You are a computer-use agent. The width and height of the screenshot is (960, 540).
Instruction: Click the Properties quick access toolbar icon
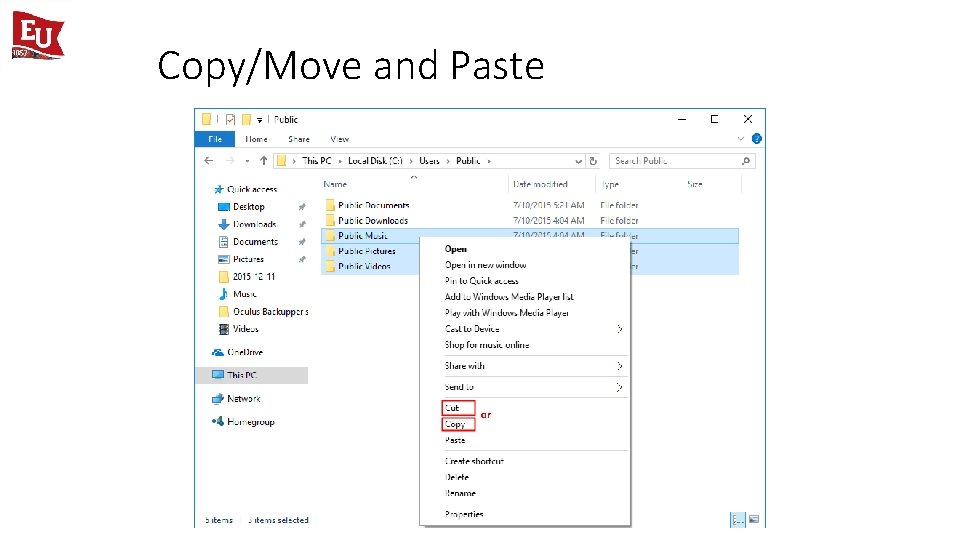pos(230,119)
